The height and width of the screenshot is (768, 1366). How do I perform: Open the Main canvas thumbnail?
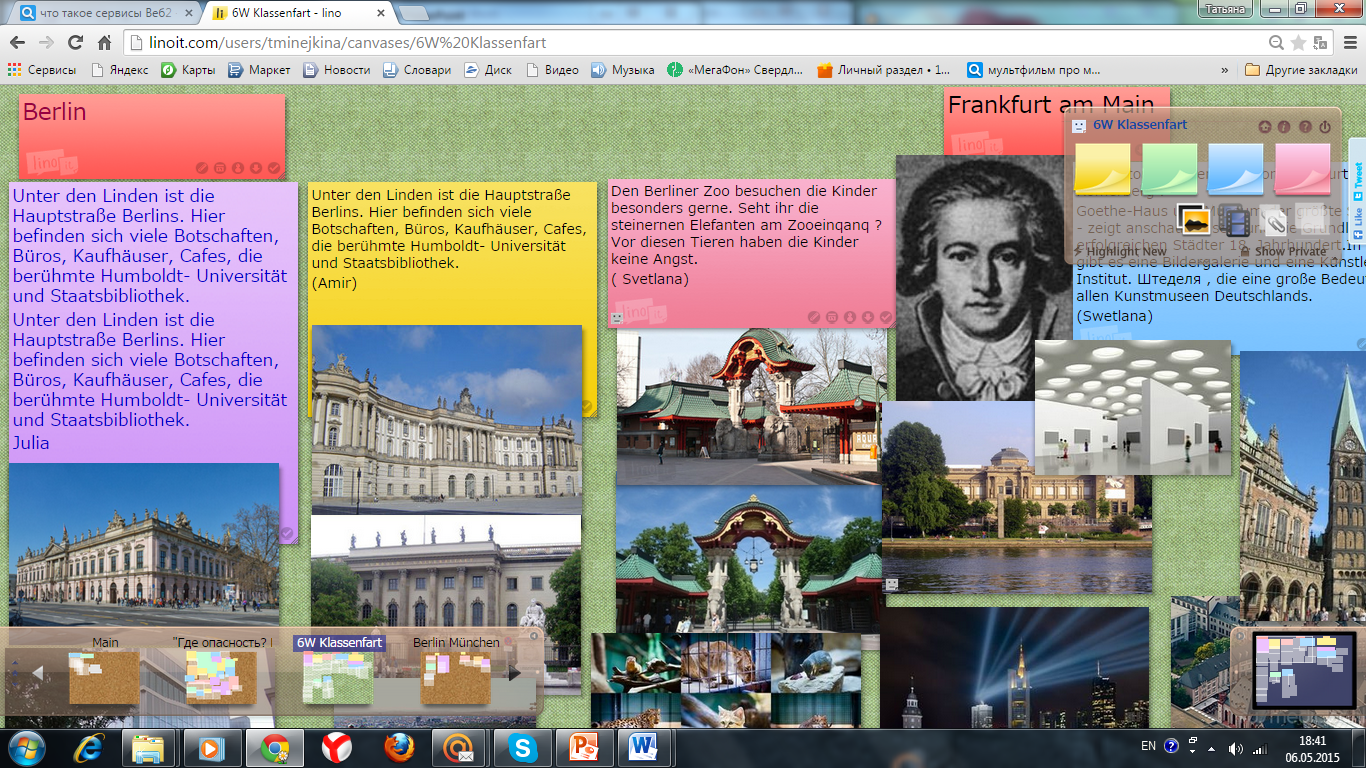click(x=104, y=677)
